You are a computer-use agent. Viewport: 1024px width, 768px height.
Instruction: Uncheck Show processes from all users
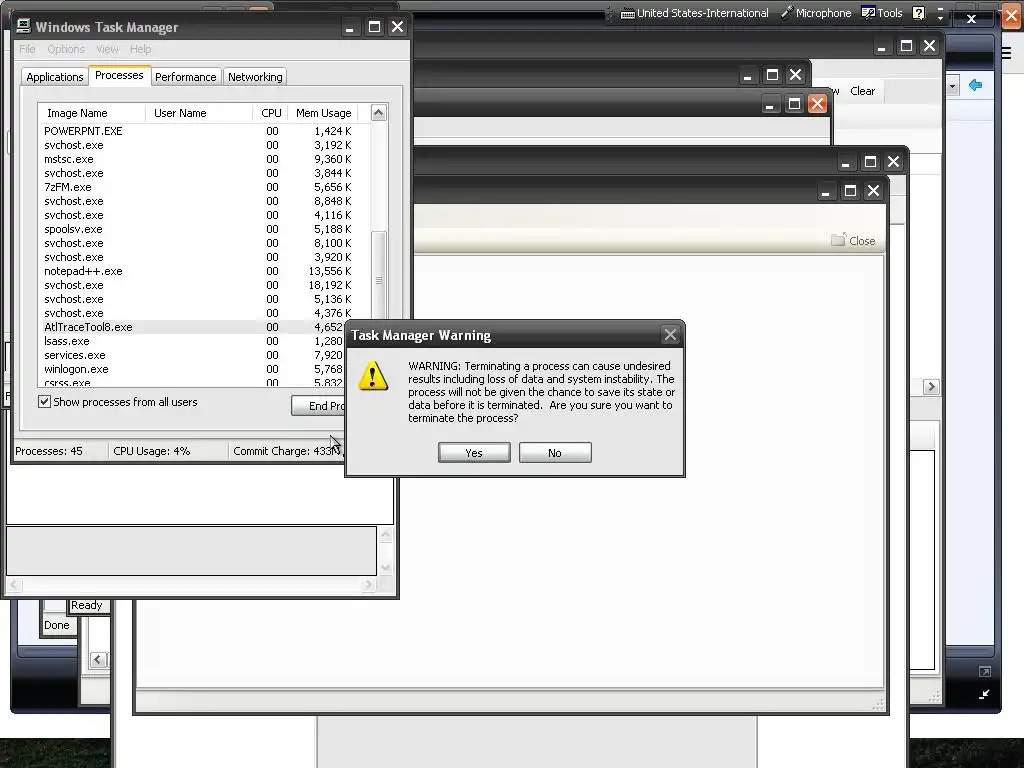point(44,402)
